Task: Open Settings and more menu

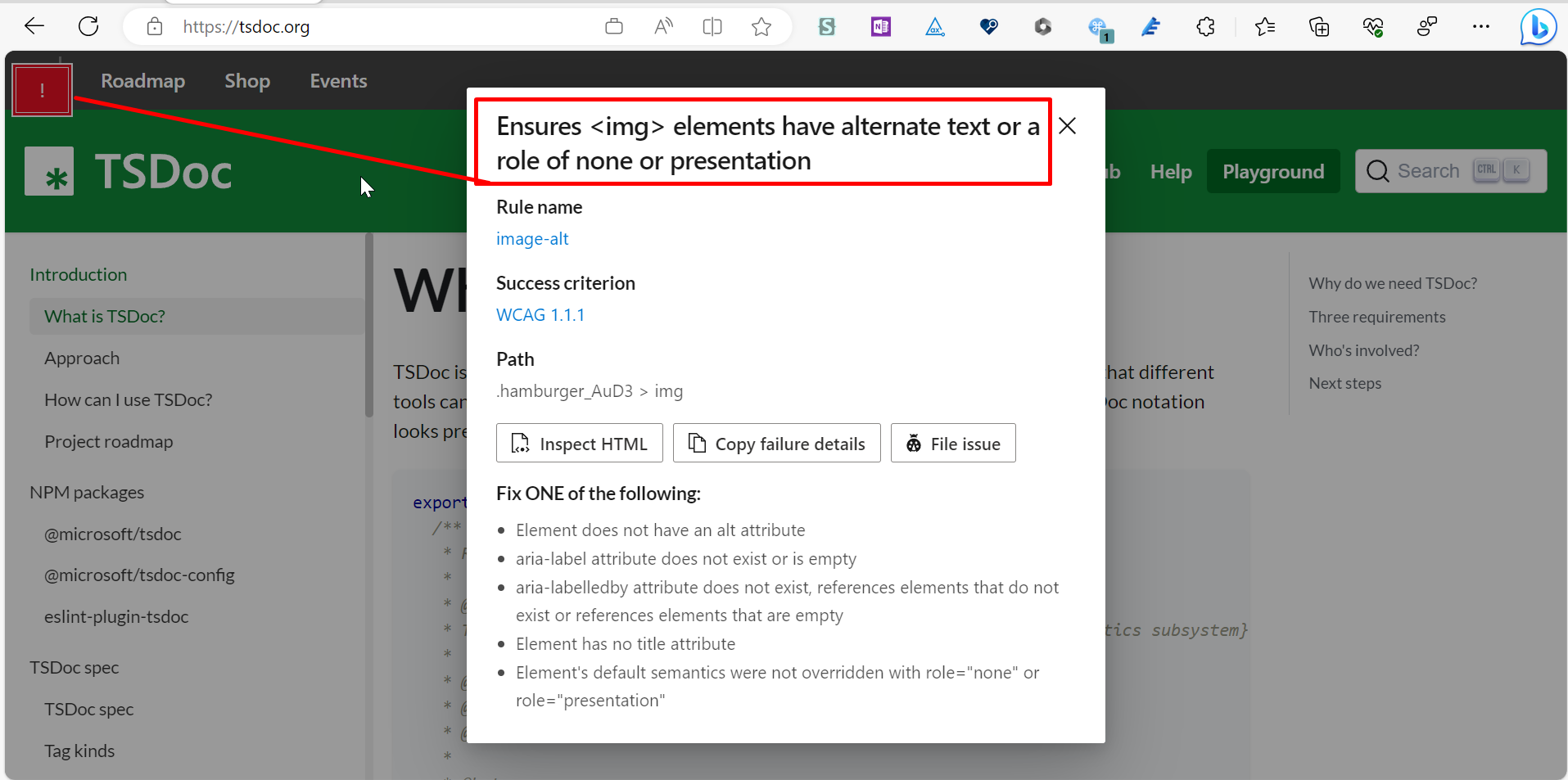Action: (x=1481, y=26)
